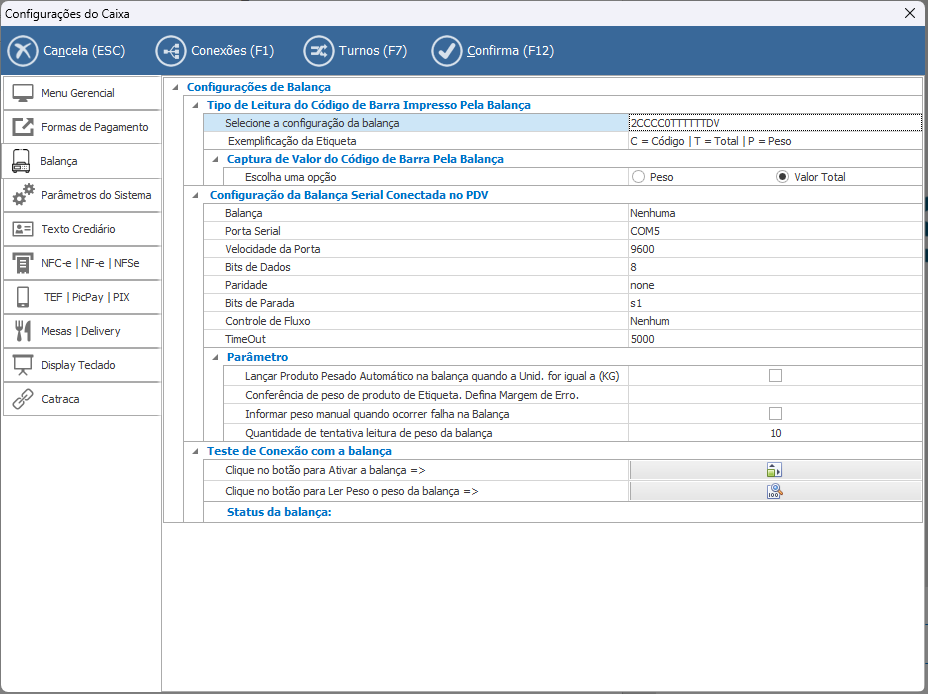Collapse Teste de Conexão com a balança

coord(194,451)
